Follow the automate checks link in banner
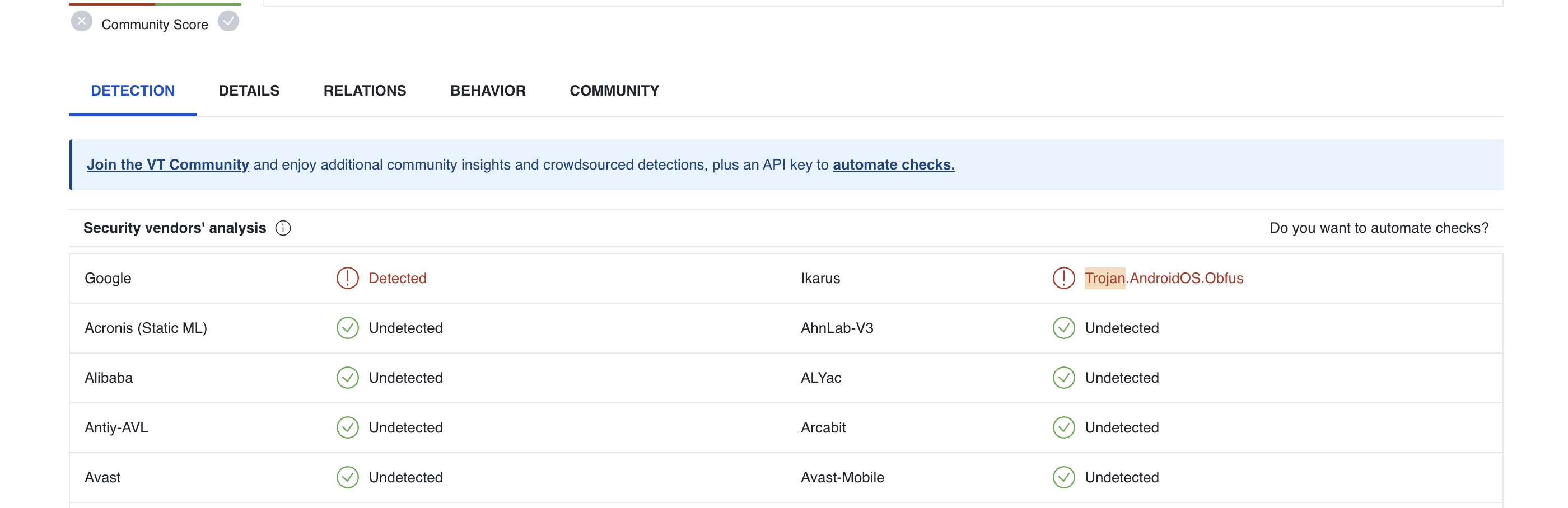Image resolution: width=1568 pixels, height=508 pixels. click(x=894, y=165)
